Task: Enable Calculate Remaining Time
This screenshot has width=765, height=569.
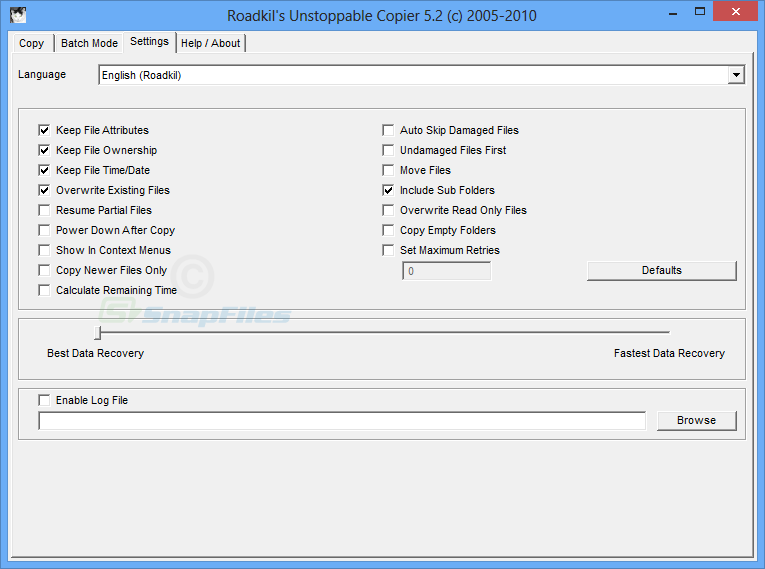Action: pos(44,290)
